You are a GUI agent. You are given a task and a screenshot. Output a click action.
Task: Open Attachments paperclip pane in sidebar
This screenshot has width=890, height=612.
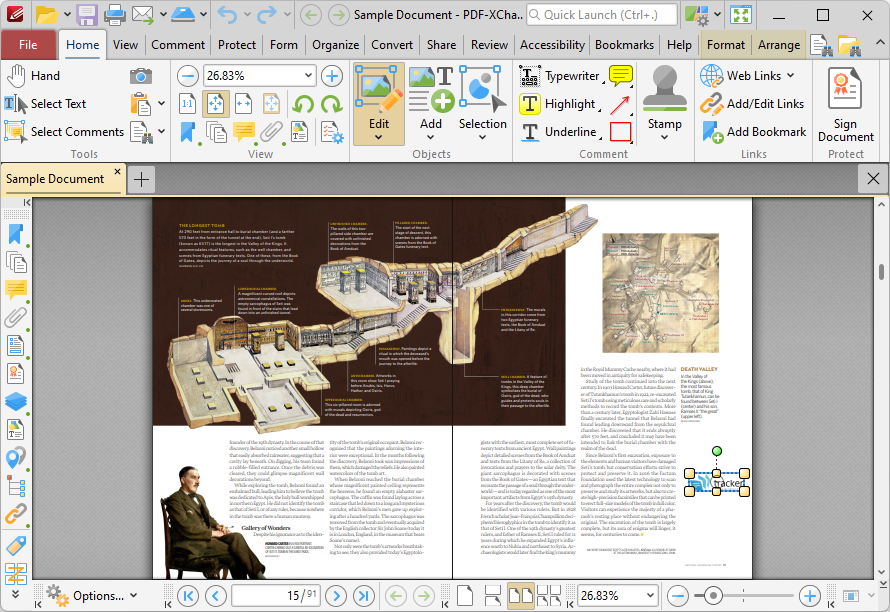pyautogui.click(x=15, y=317)
